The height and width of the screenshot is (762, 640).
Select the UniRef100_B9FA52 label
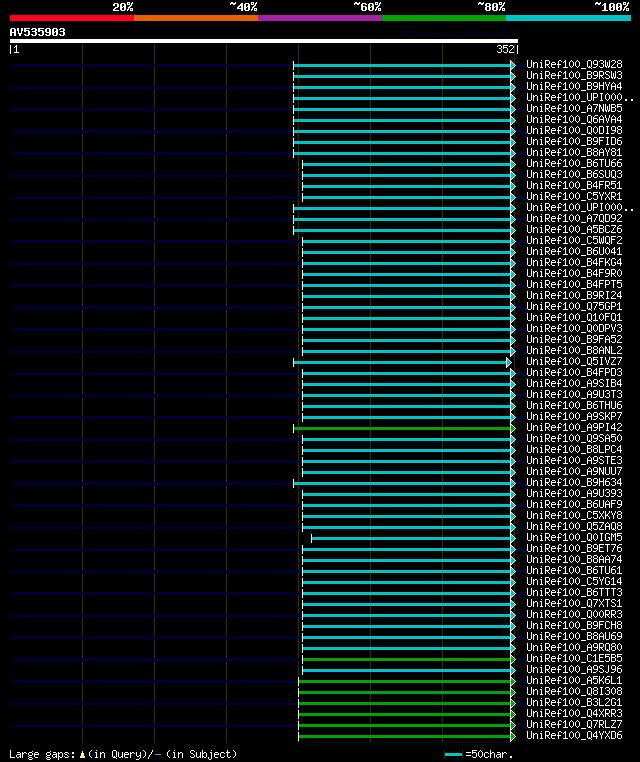(574, 340)
